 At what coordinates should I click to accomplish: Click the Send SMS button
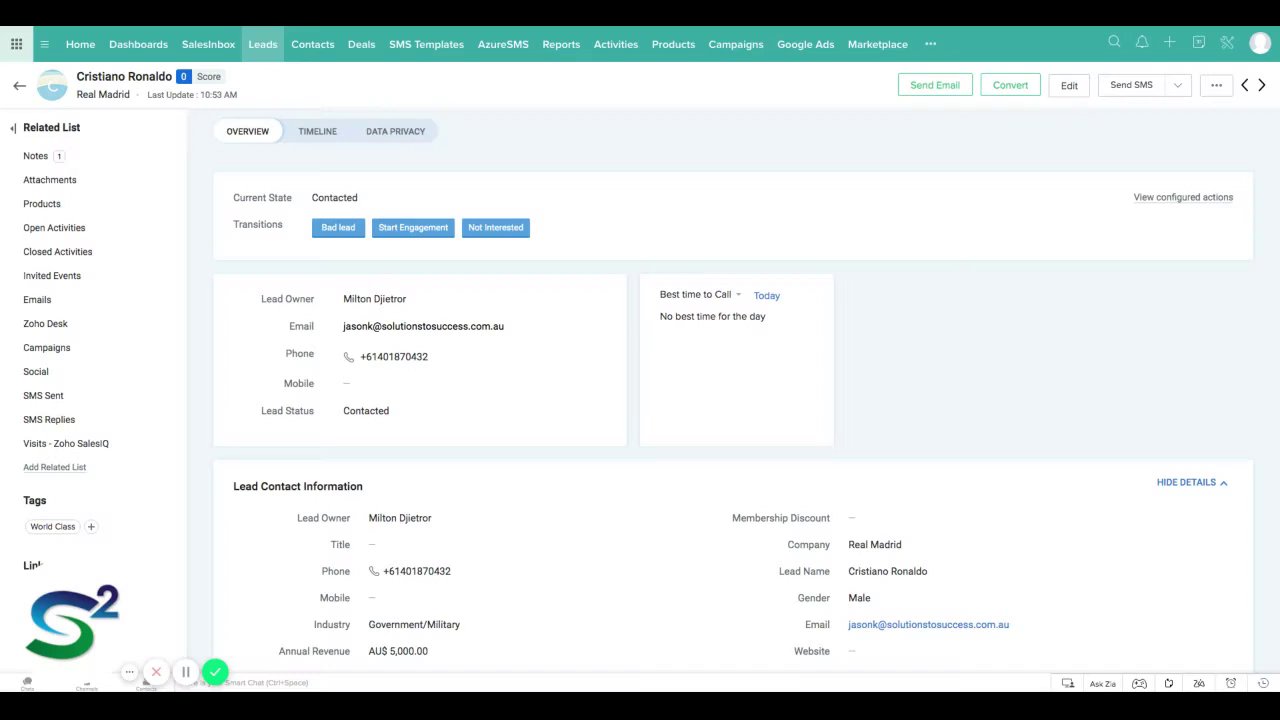pyautogui.click(x=1132, y=85)
